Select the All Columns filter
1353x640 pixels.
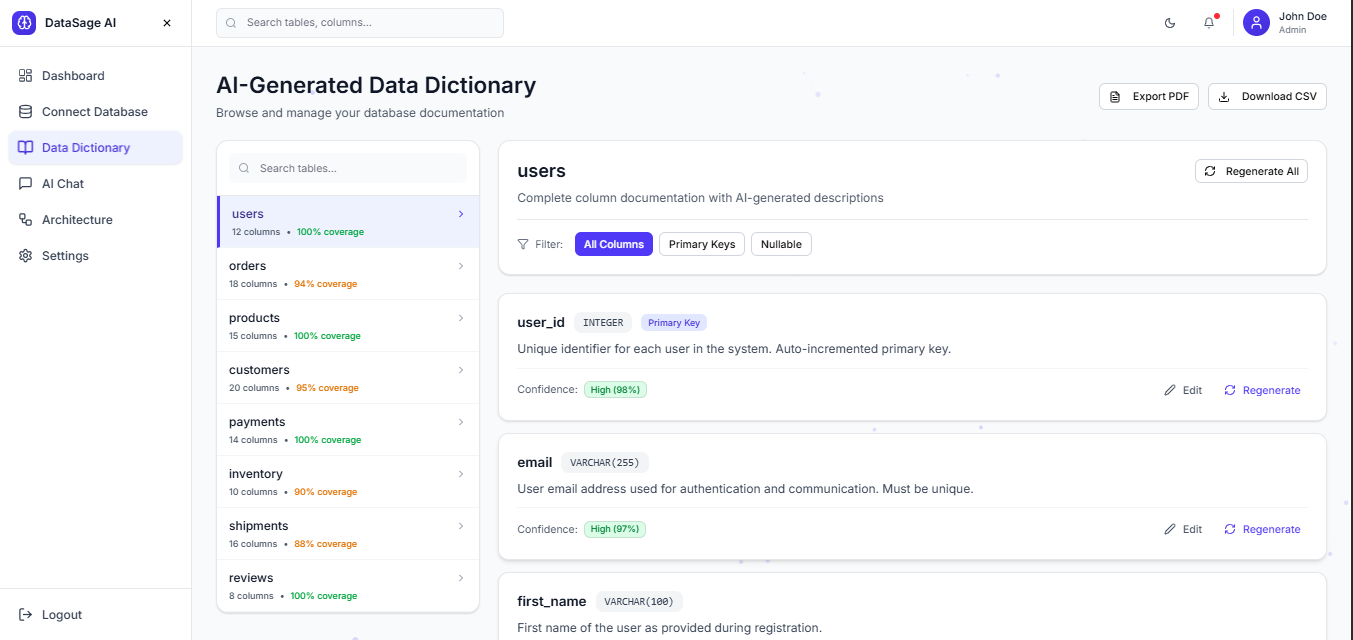tap(614, 244)
